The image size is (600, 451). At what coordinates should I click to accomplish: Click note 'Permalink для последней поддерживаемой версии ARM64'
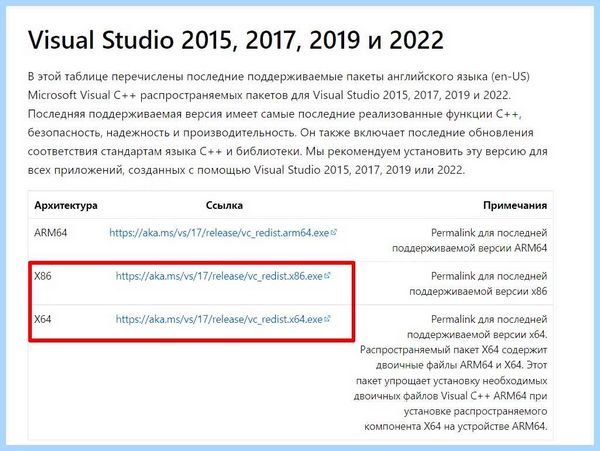point(470,240)
